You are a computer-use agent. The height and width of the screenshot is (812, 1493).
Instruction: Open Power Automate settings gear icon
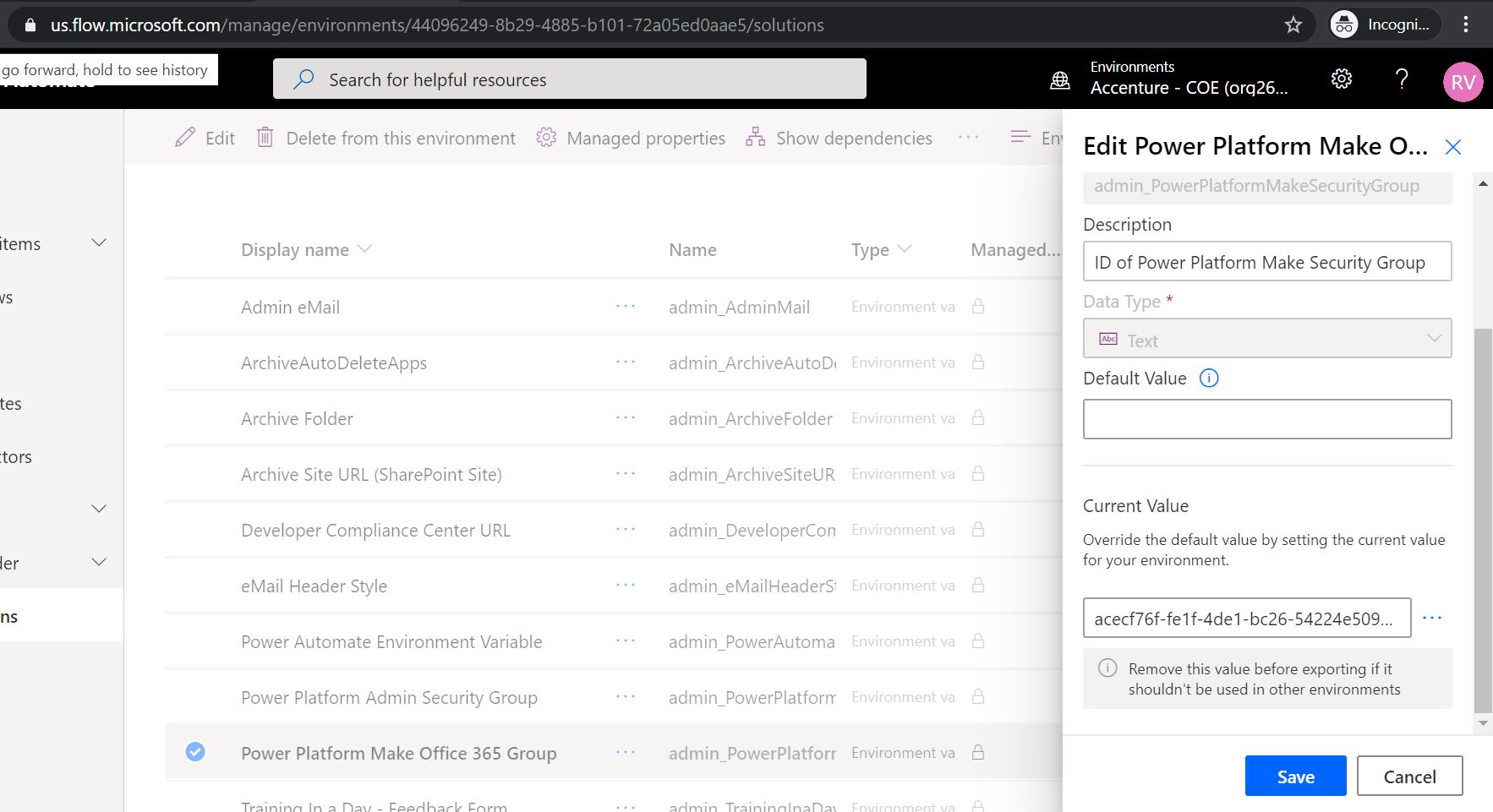click(x=1341, y=78)
